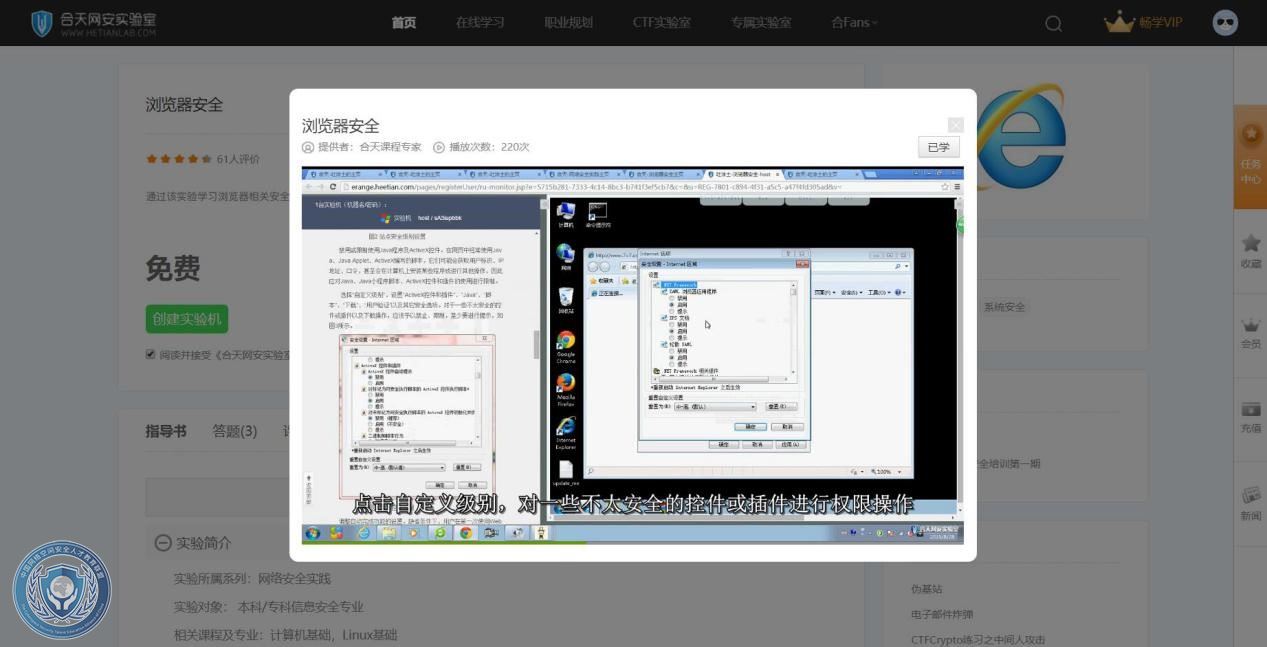Click the star rating next to 61人评价

(x=179, y=158)
